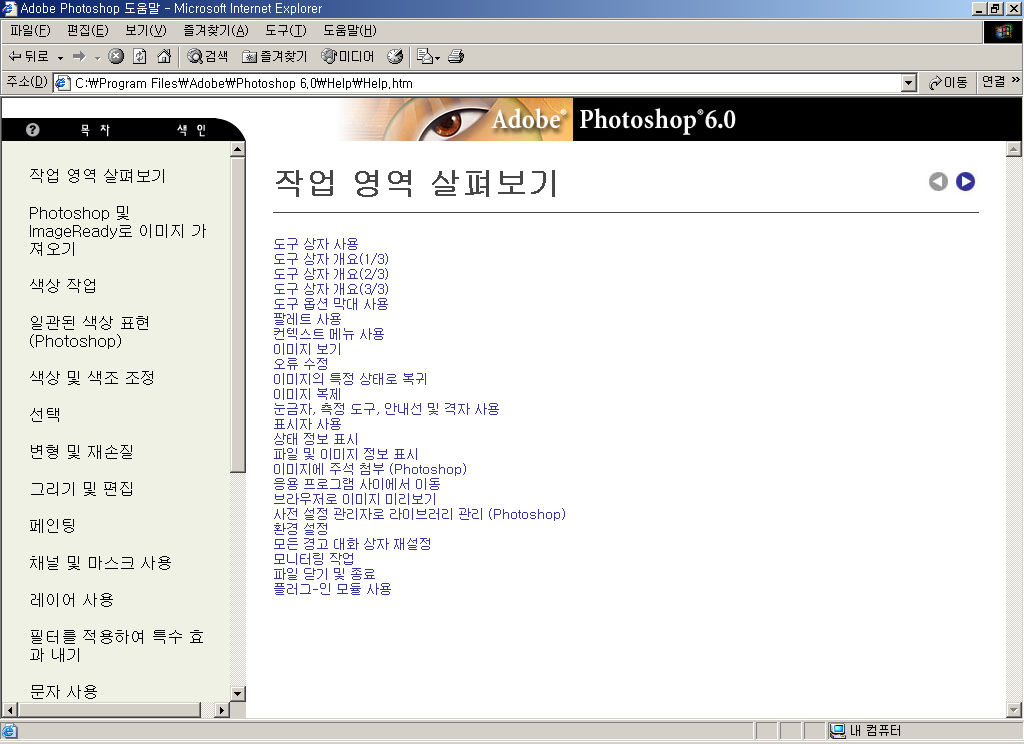Open the 도움말(H) menu
This screenshot has height=744, width=1024.
[x=349, y=31]
